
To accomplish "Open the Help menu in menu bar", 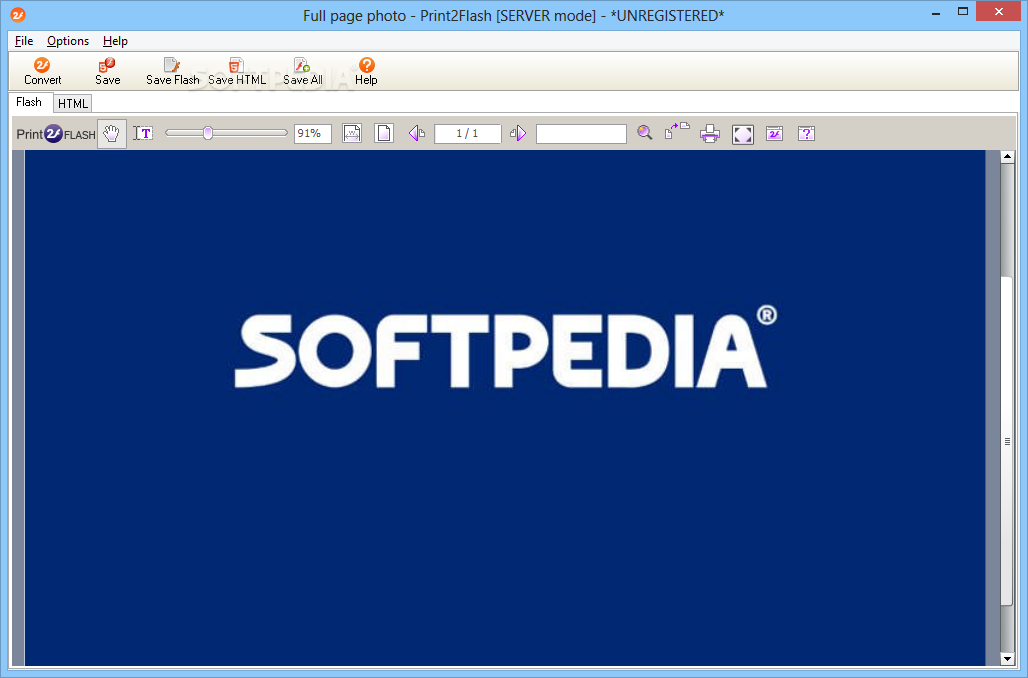I will click(115, 41).
